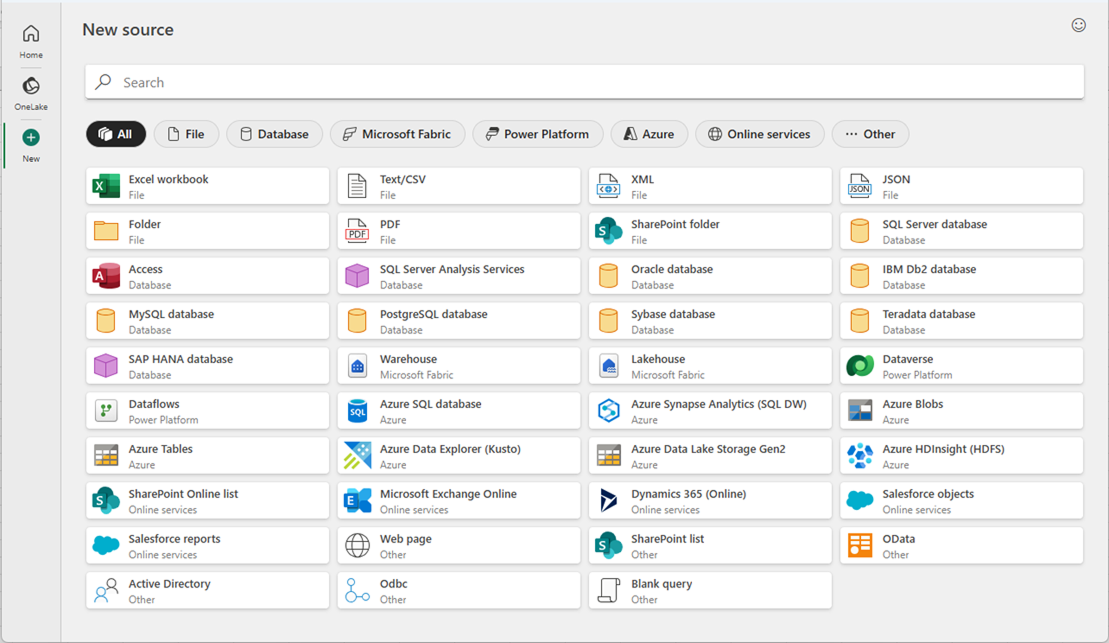Open OneLake from the left sidebar
This screenshot has width=1109, height=643.
point(31,87)
